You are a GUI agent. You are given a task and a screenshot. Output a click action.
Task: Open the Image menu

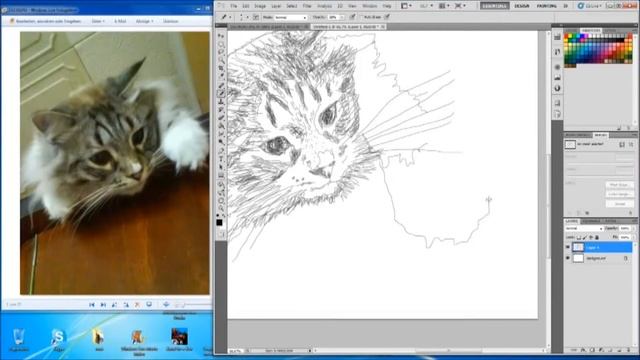click(x=260, y=6)
